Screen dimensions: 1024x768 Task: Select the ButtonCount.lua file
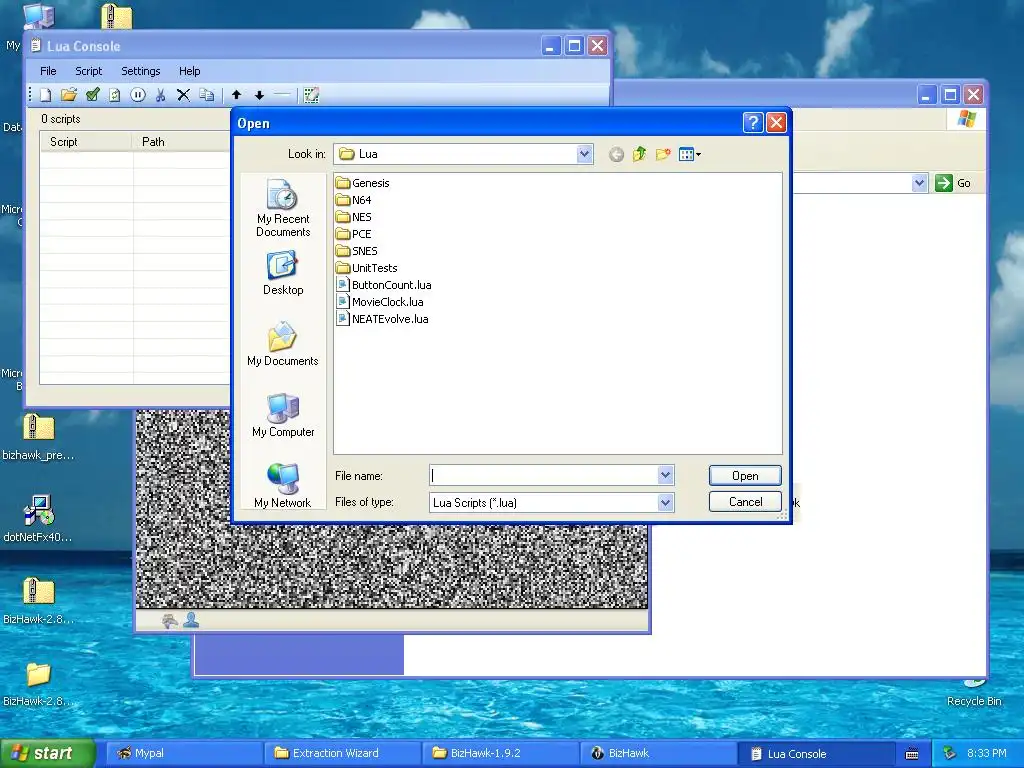click(x=383, y=285)
